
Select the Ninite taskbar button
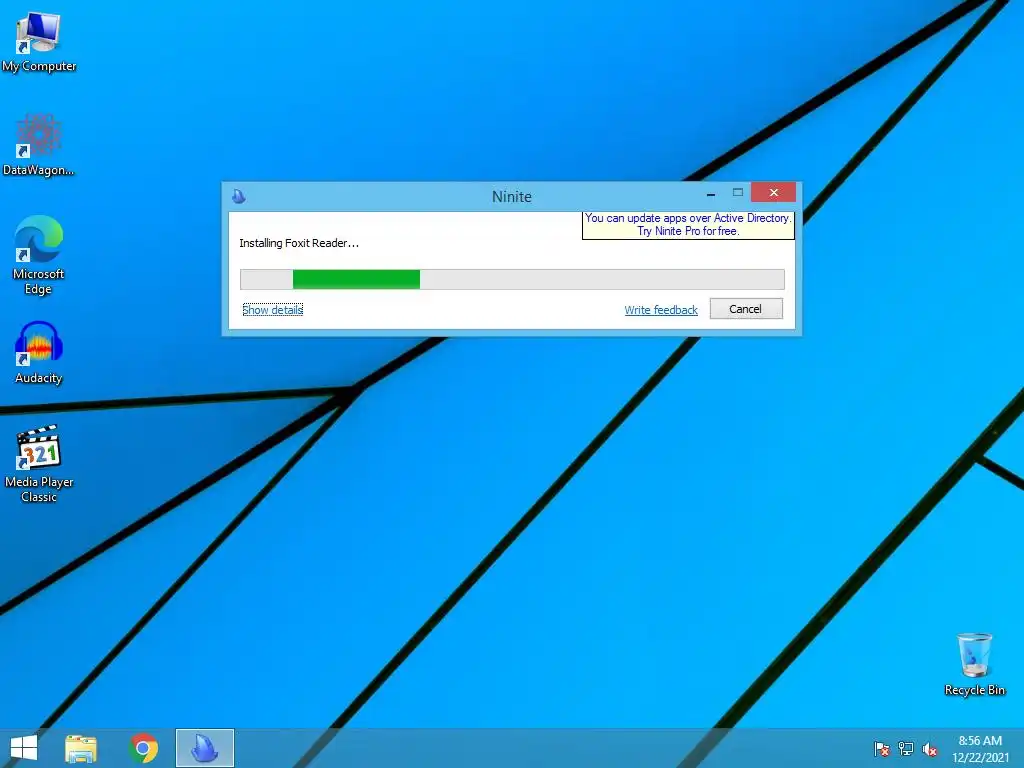pyautogui.click(x=204, y=748)
